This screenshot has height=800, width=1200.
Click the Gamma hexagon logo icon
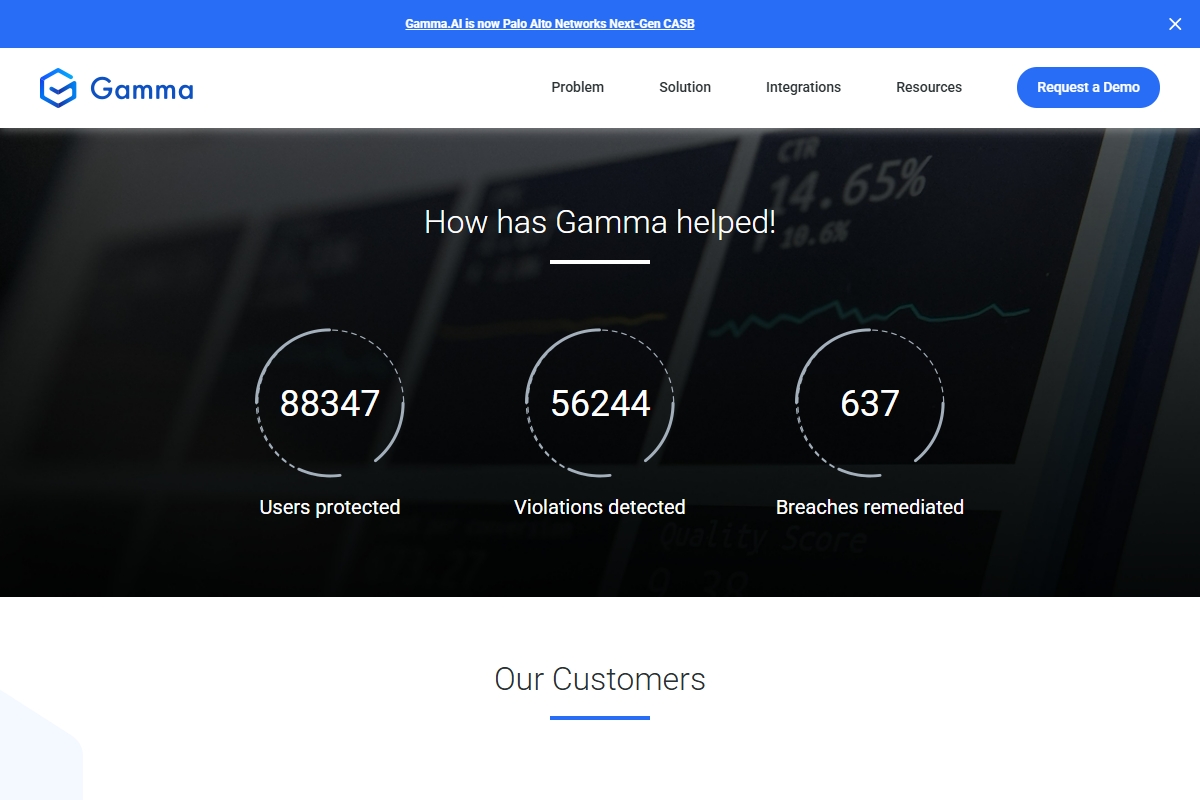[x=60, y=88]
